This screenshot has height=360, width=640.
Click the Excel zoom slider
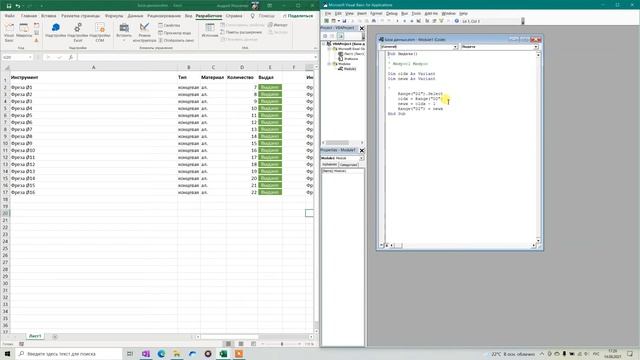click(x=282, y=344)
